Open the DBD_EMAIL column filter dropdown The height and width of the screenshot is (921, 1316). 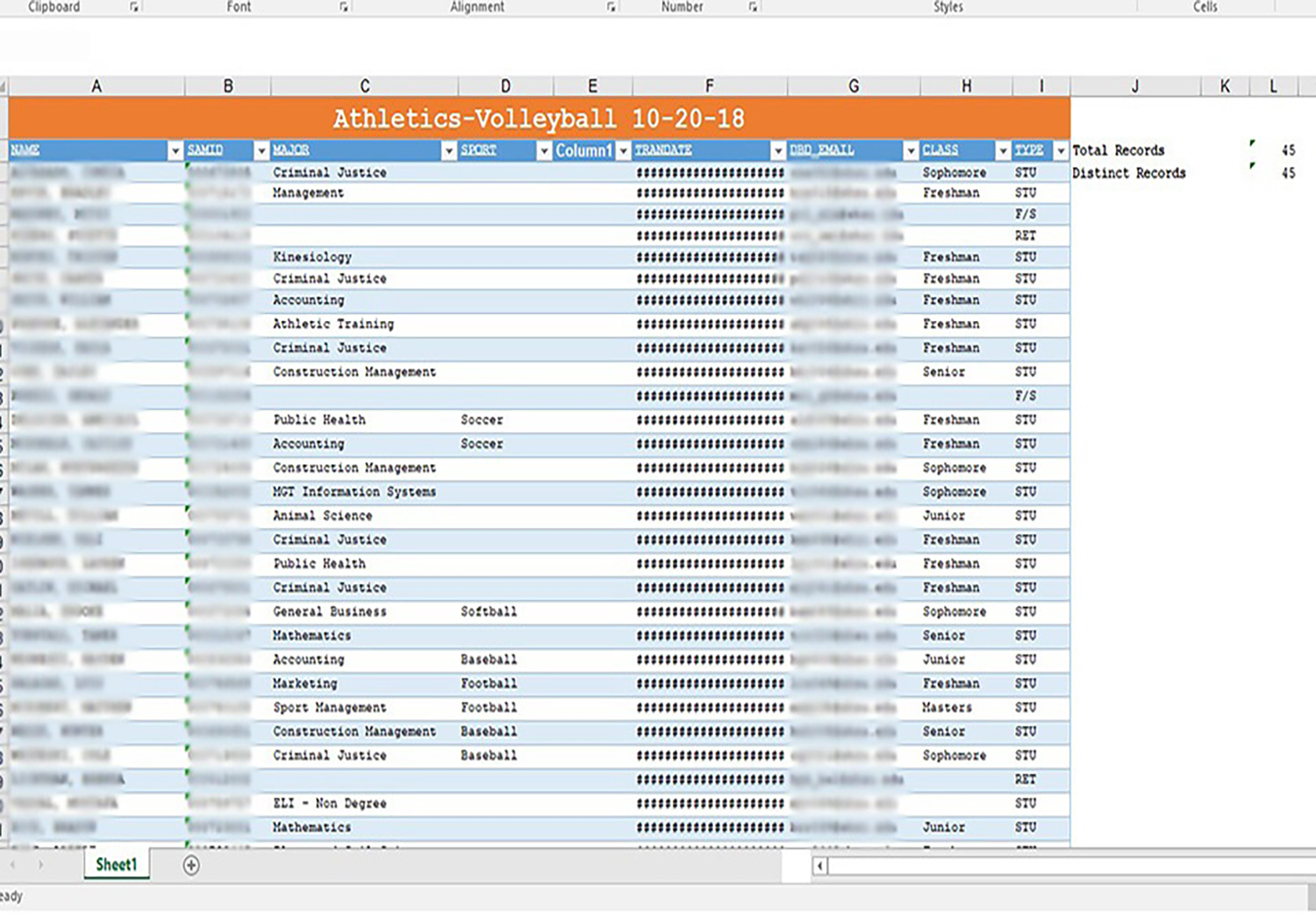click(910, 151)
